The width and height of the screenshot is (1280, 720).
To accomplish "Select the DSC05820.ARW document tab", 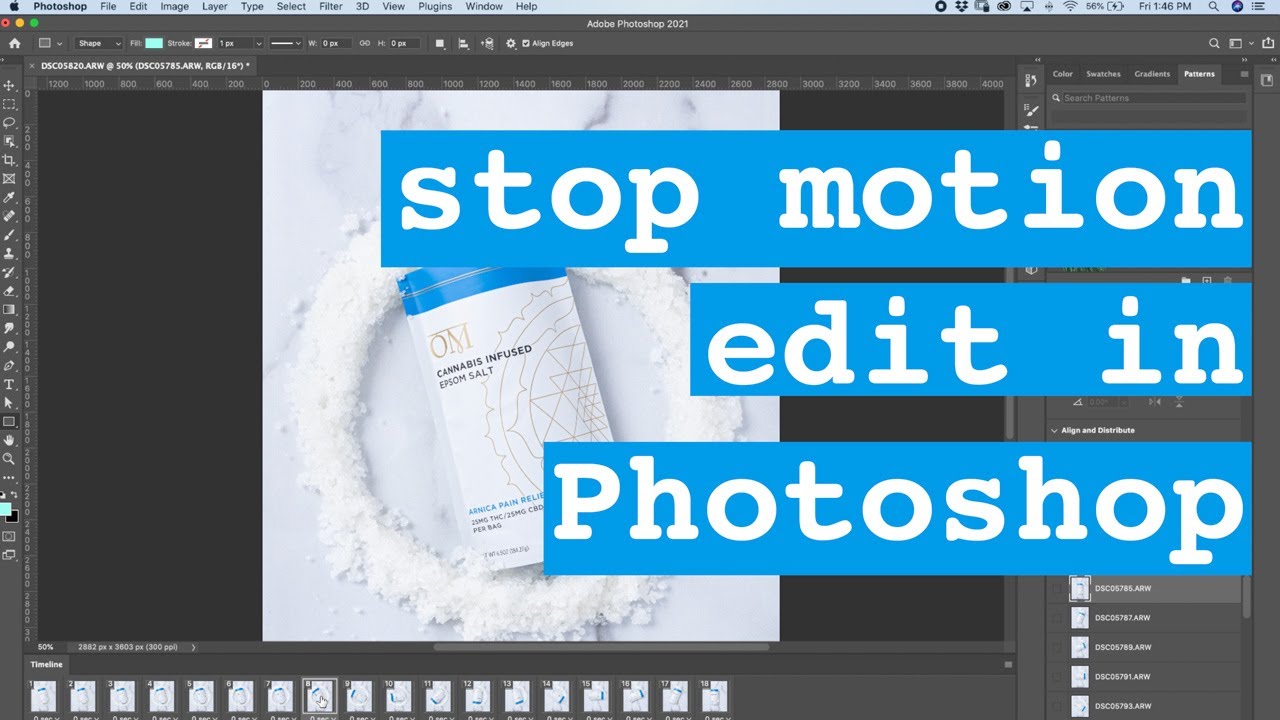I will point(146,66).
